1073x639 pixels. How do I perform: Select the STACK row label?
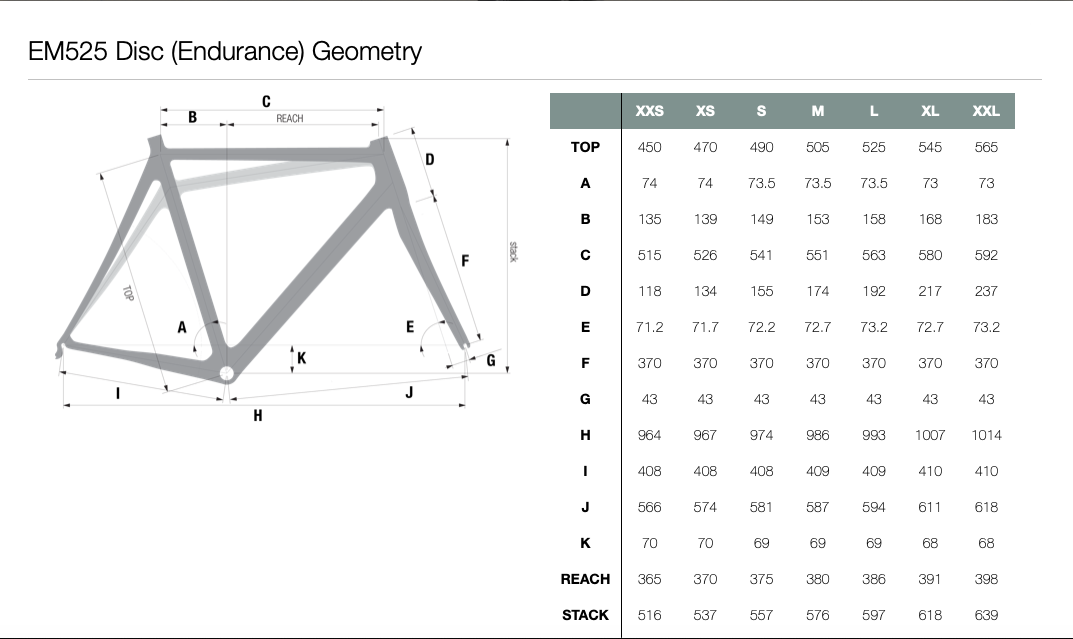pos(585,615)
